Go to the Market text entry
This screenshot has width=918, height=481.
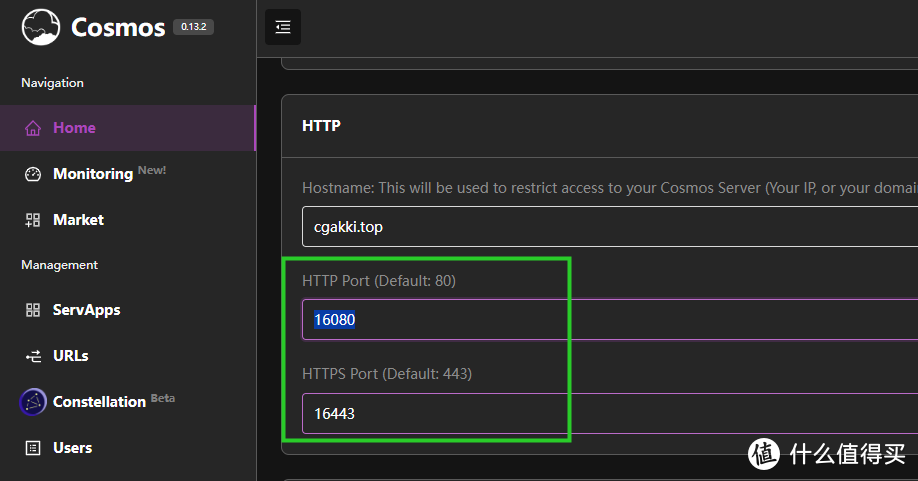click(x=78, y=219)
